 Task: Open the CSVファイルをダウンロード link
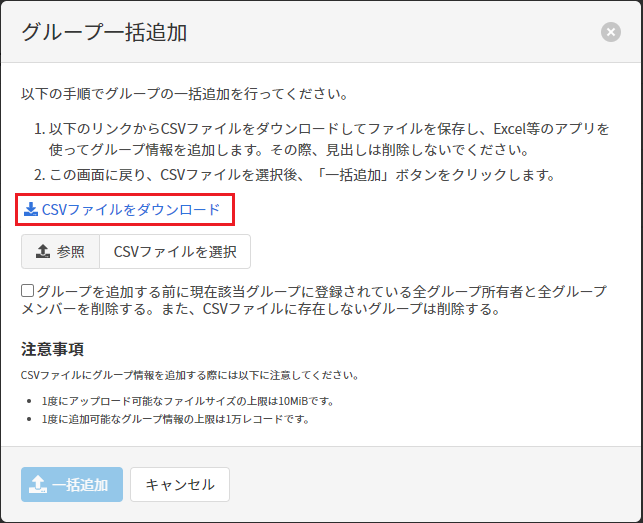pyautogui.click(x=130, y=210)
